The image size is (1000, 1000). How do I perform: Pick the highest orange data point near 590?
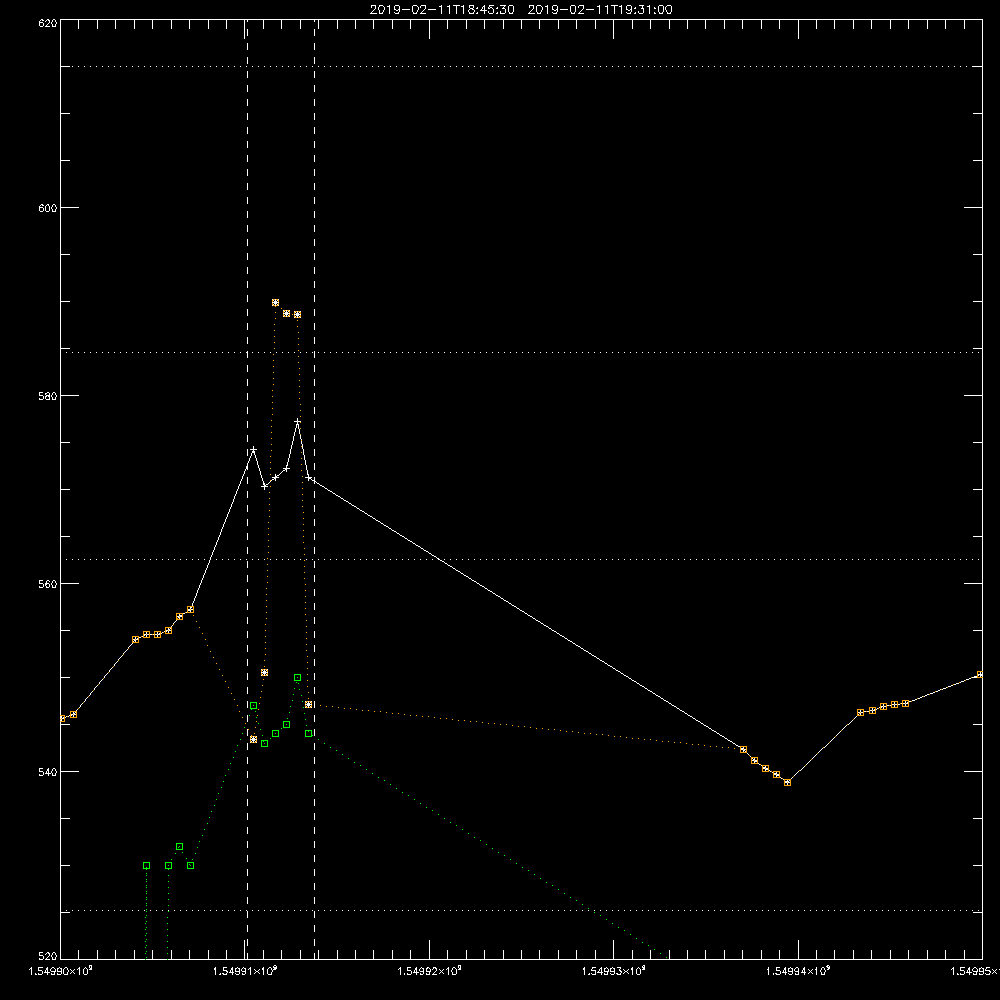276,303
